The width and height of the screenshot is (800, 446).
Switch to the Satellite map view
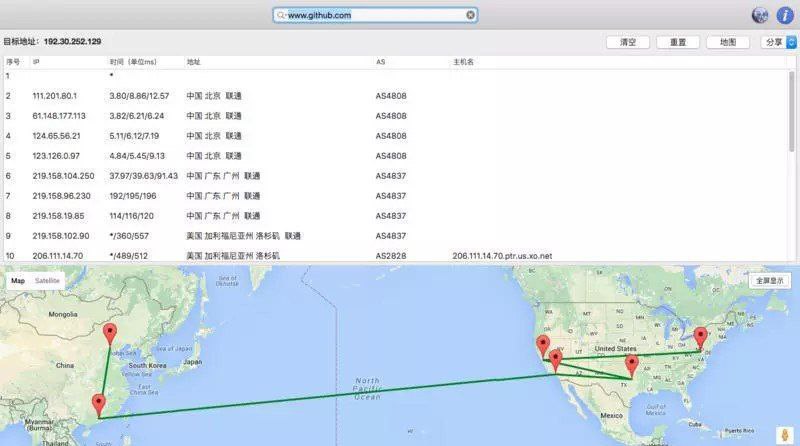pyautogui.click(x=47, y=281)
